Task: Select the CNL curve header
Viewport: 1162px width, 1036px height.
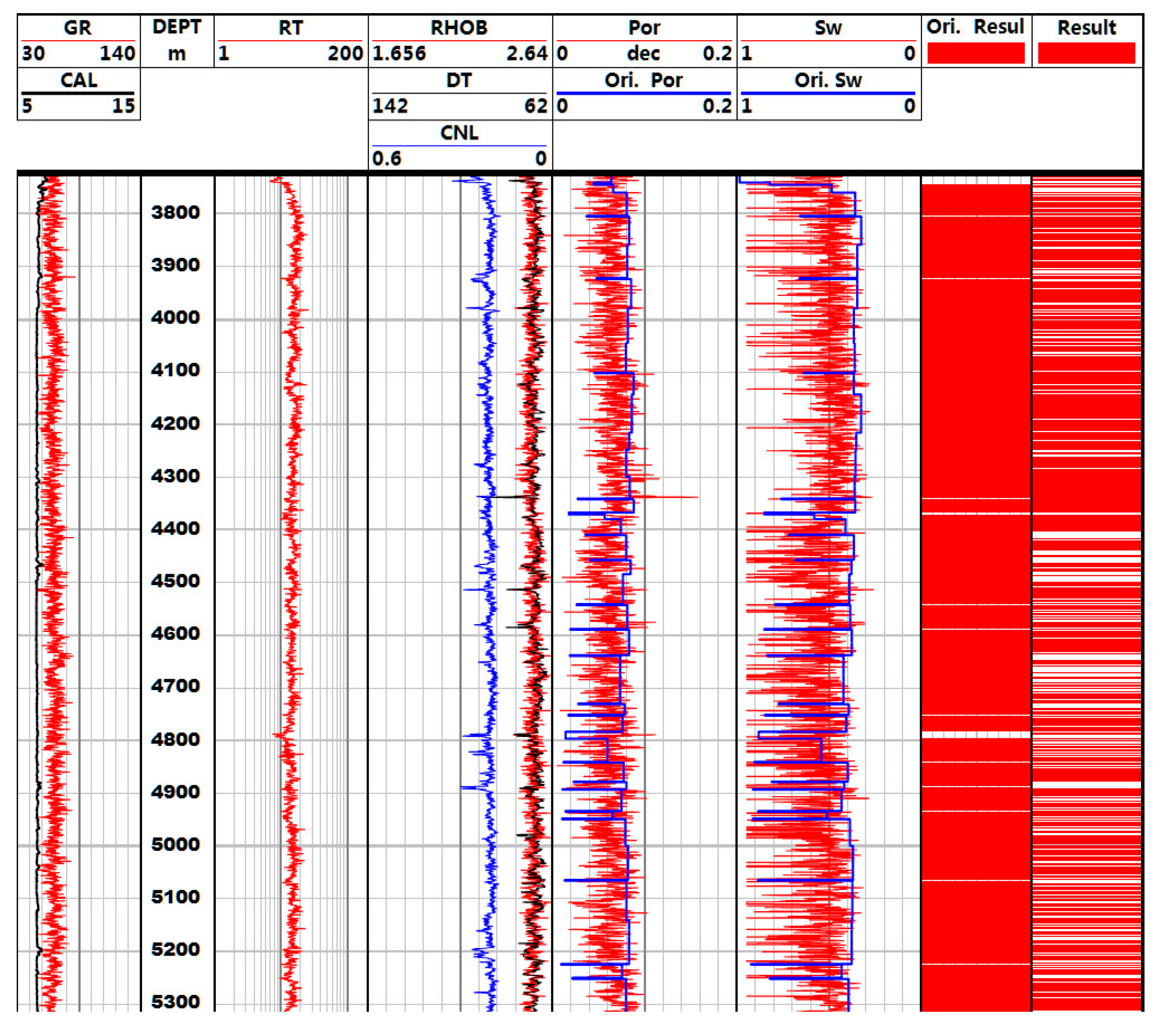Action: (459, 133)
